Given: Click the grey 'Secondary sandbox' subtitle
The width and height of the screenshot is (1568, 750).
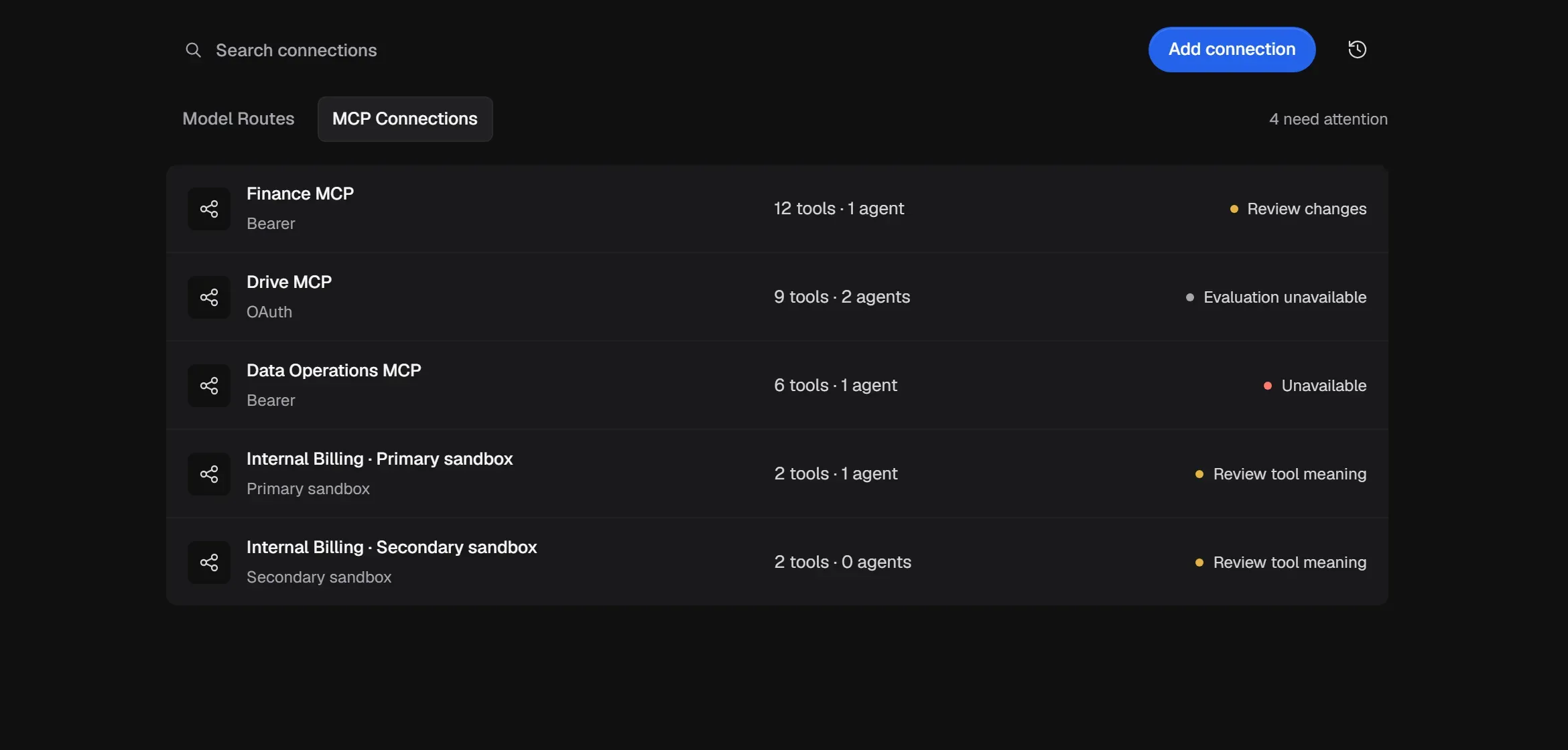Looking at the screenshot, I should pyautogui.click(x=319, y=577).
